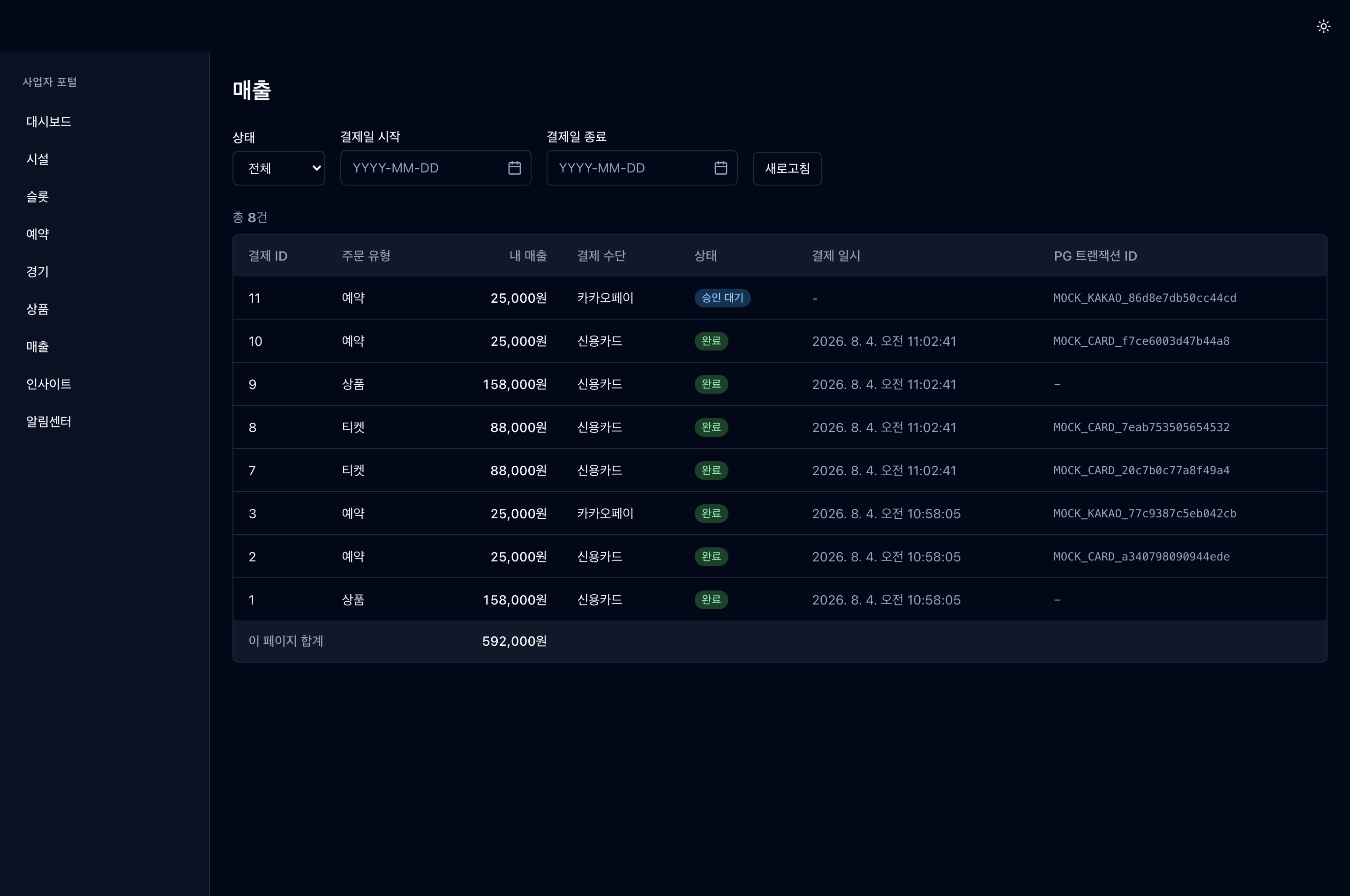Click the 승인 대기 status badge

click(722, 298)
